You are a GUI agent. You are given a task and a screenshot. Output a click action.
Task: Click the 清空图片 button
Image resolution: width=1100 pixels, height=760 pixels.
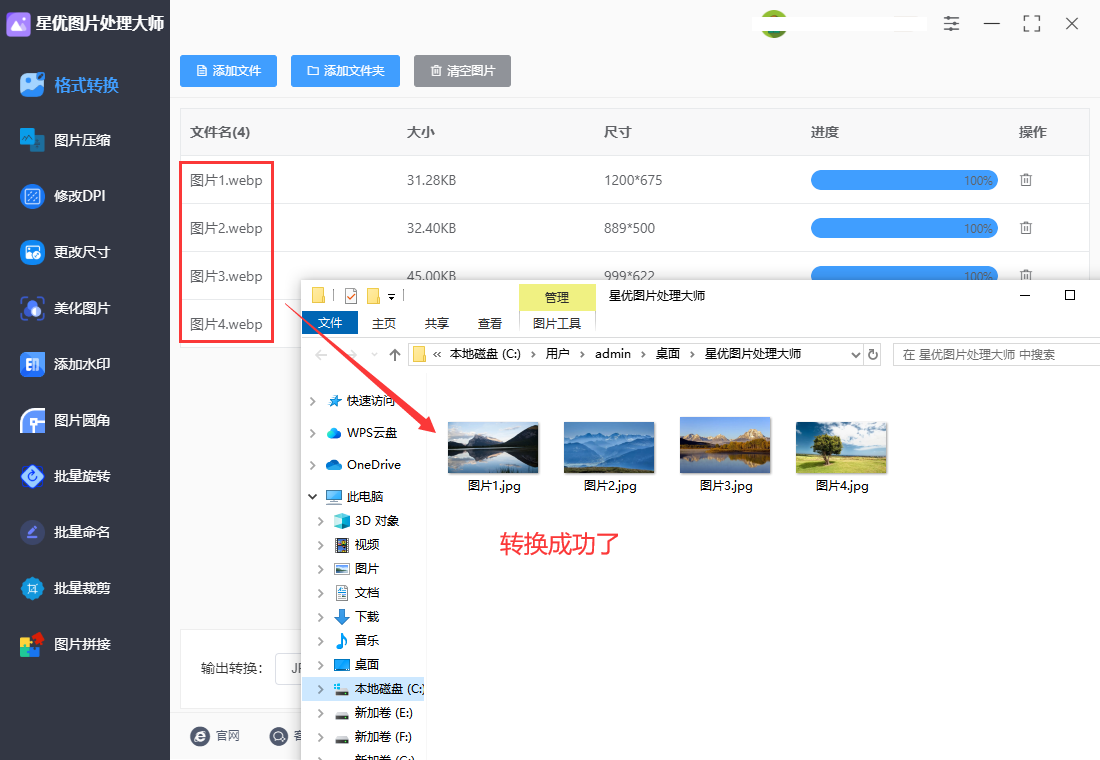[462, 71]
